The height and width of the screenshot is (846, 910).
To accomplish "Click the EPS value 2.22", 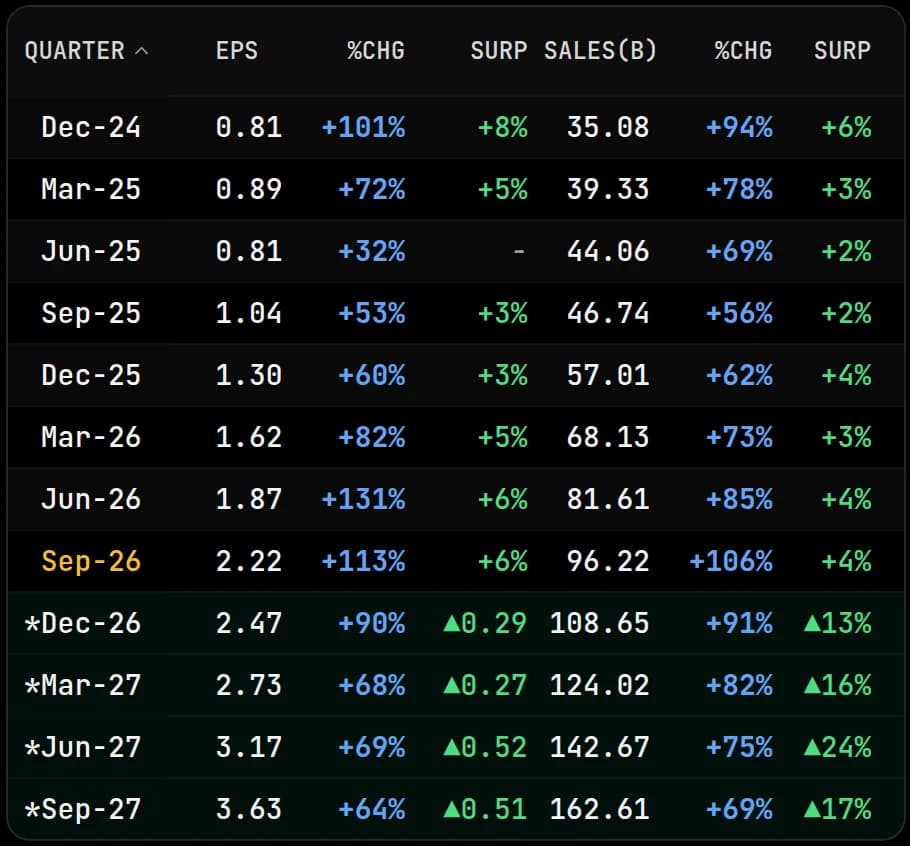I will click(x=248, y=561).
